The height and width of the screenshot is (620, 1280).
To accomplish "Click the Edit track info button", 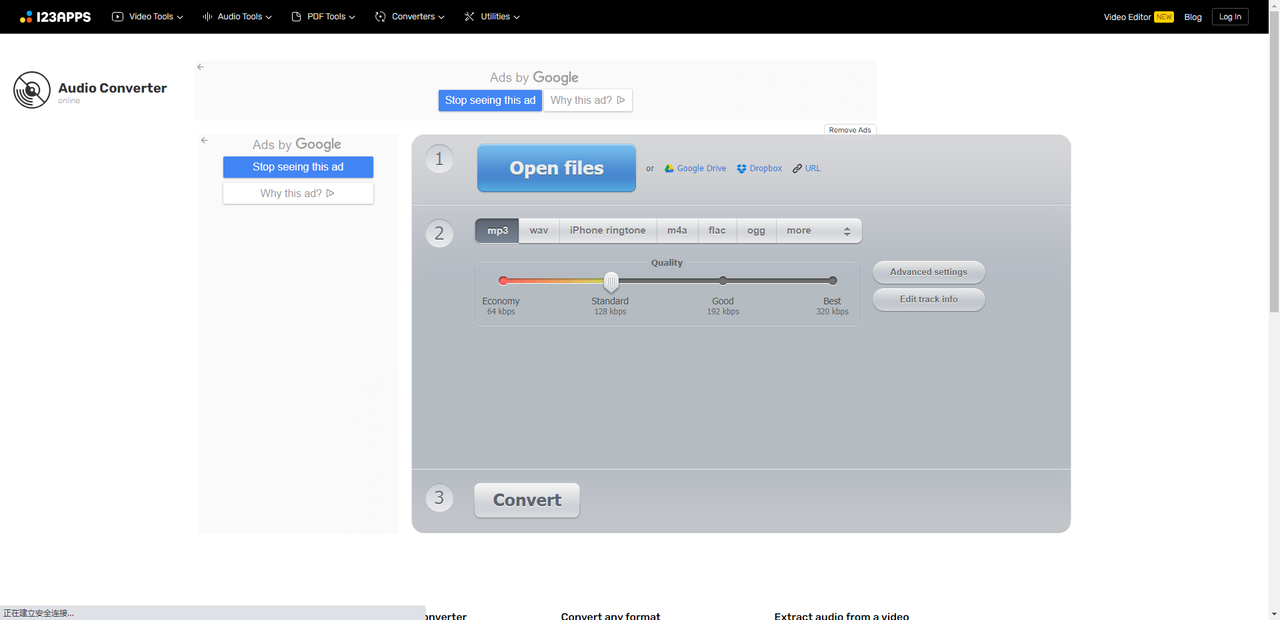I will 929,299.
